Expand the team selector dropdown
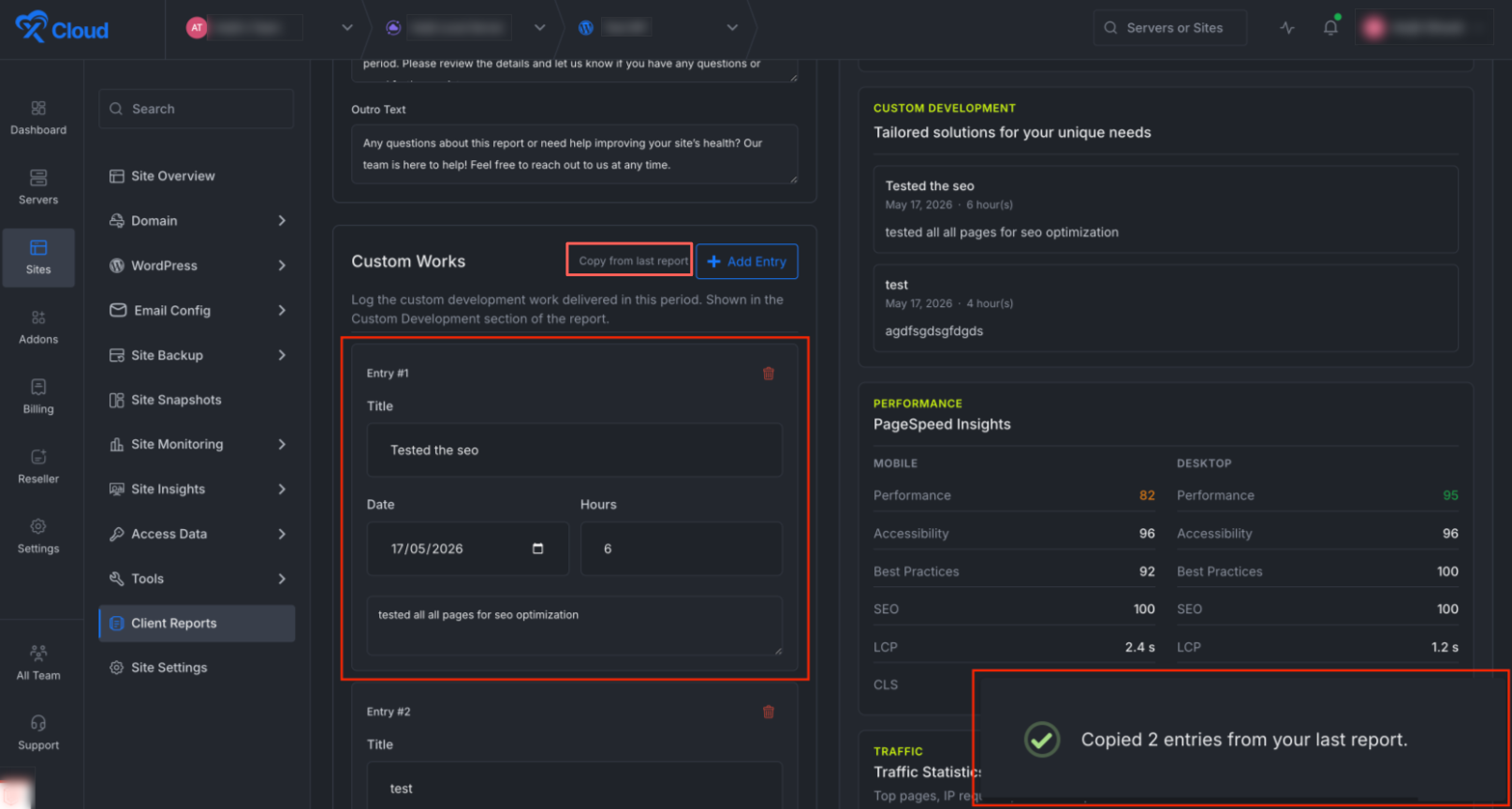 coord(347,28)
